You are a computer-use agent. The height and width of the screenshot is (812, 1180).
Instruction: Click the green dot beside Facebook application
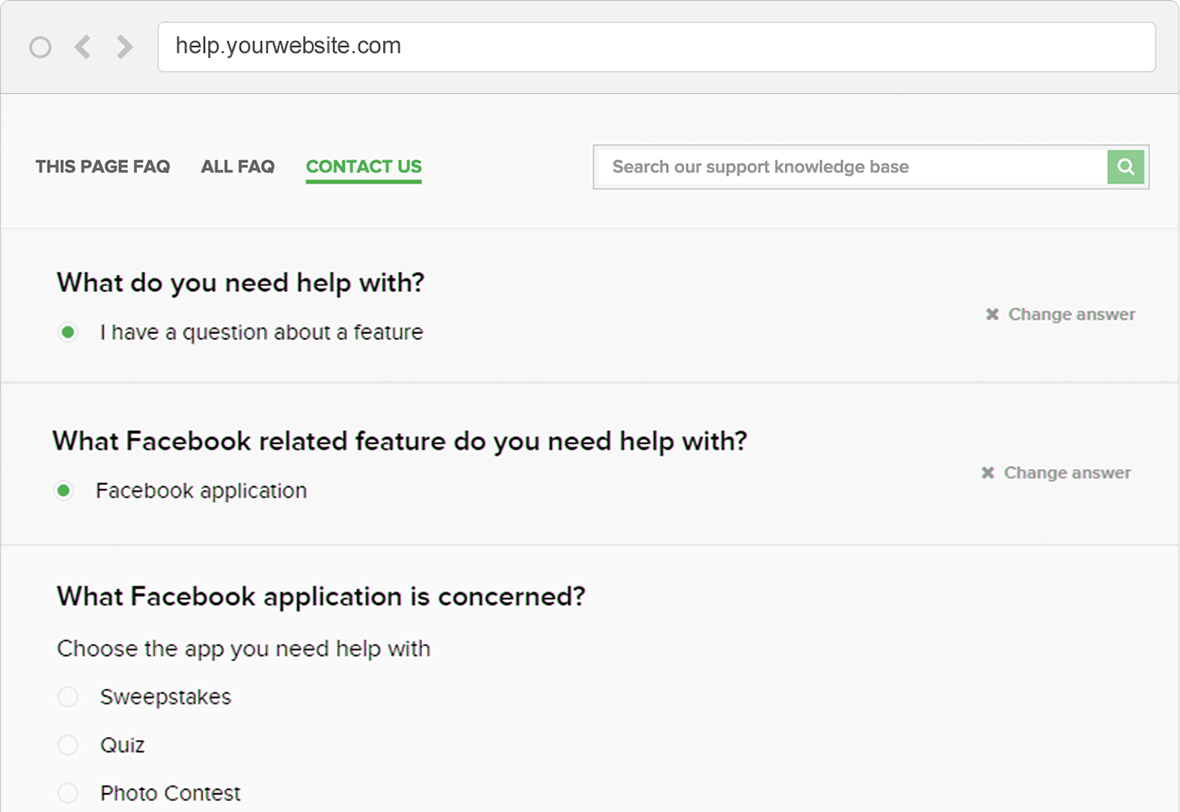(64, 491)
